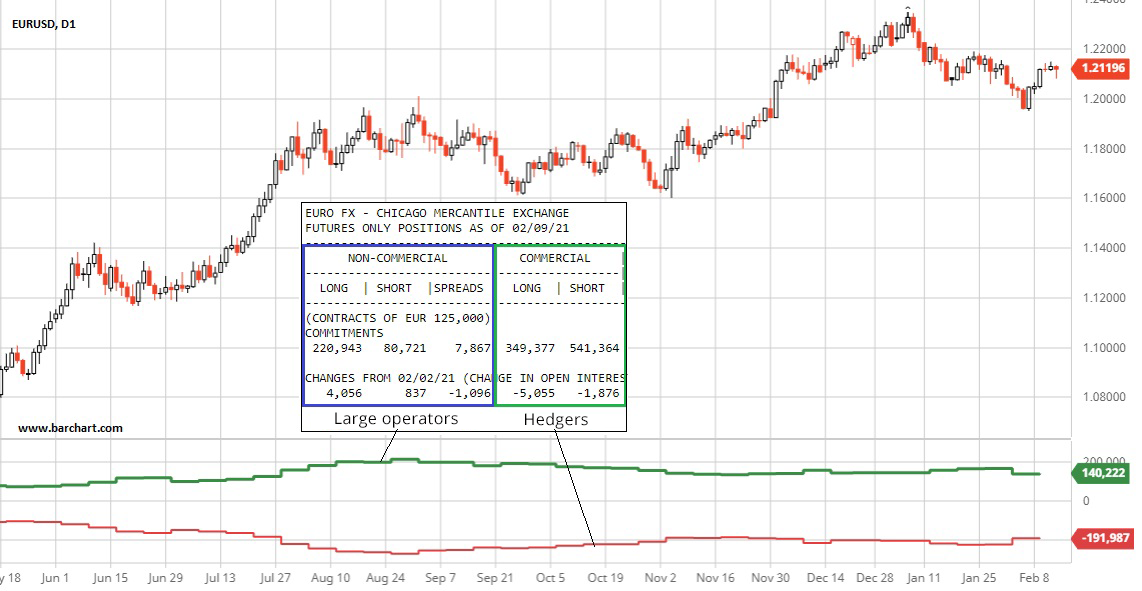Select Nov 30 on the time axis

(x=771, y=578)
